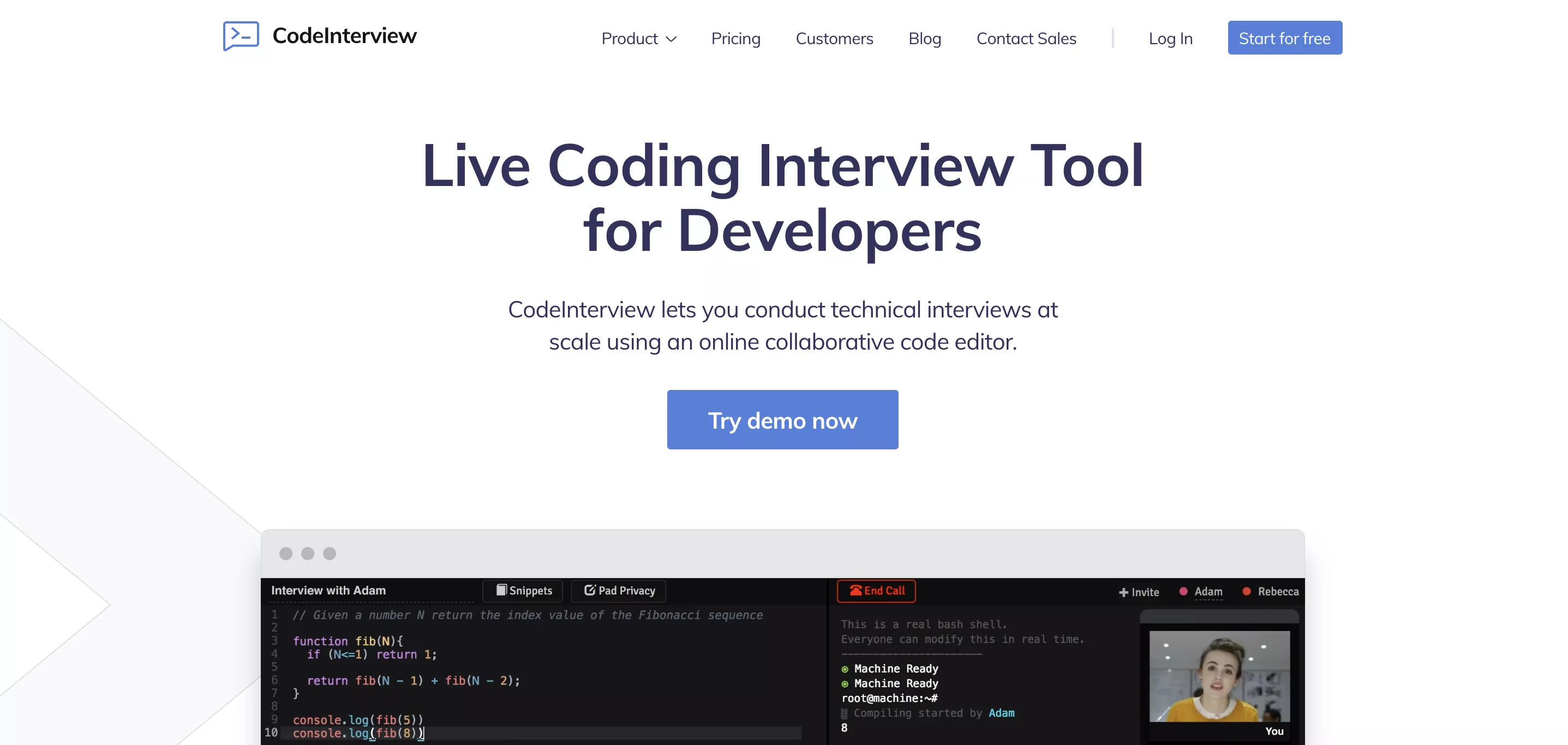
Task: Select Adam's red status dot
Action: (1183, 591)
